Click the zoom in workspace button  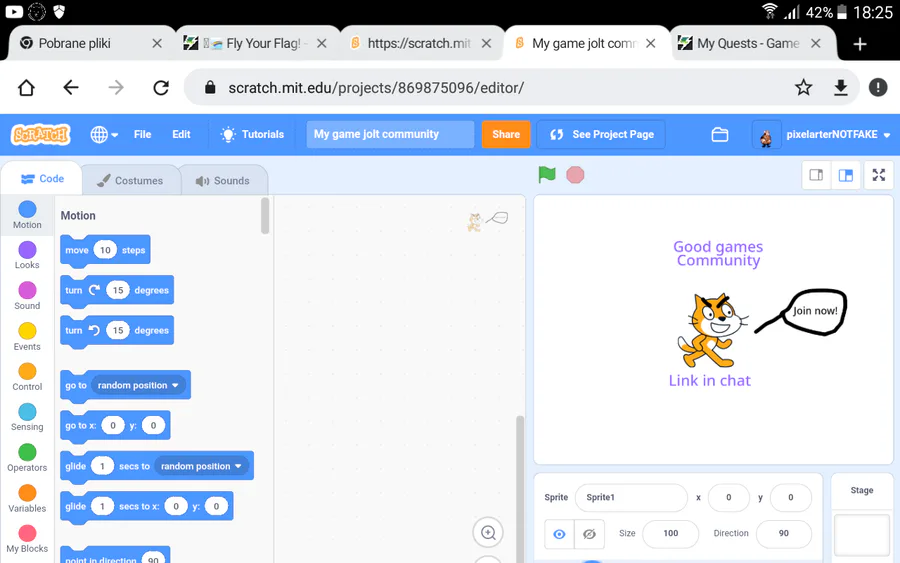pos(488,533)
